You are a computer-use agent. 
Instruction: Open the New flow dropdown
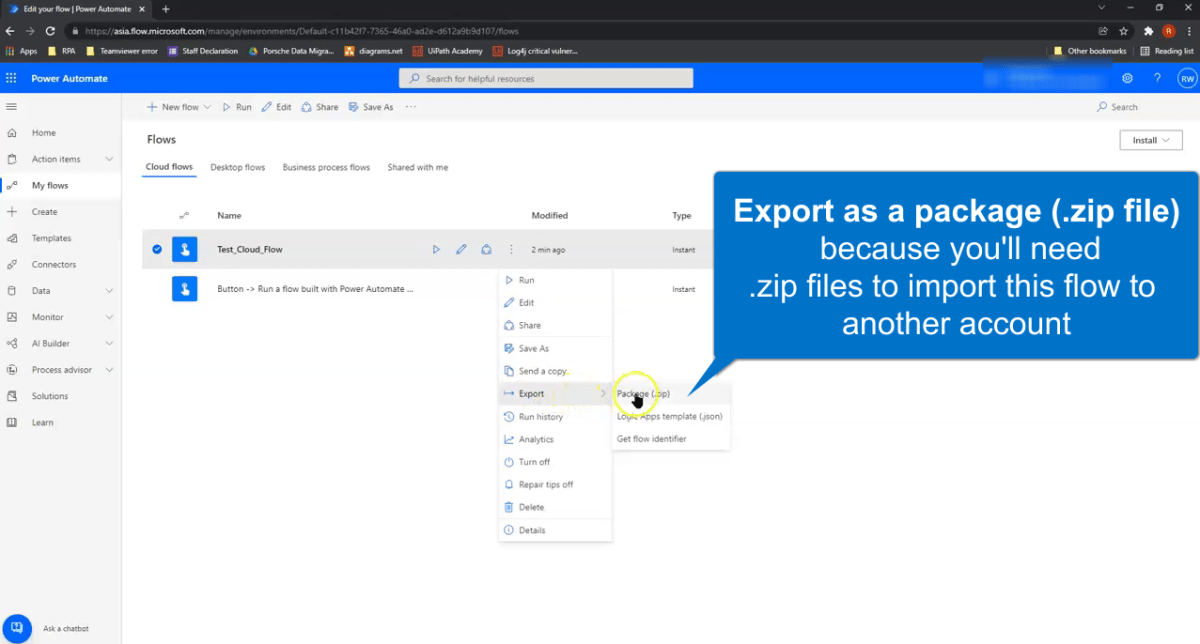click(178, 107)
